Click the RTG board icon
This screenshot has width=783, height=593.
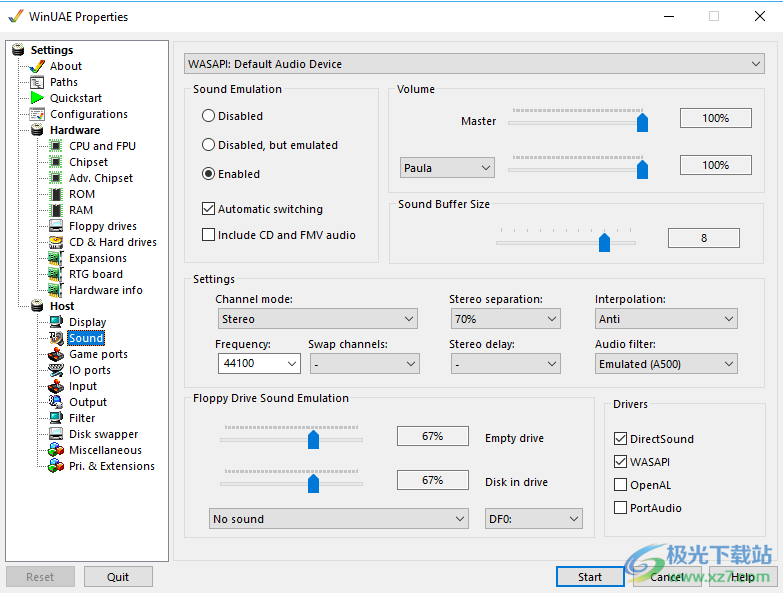point(55,274)
